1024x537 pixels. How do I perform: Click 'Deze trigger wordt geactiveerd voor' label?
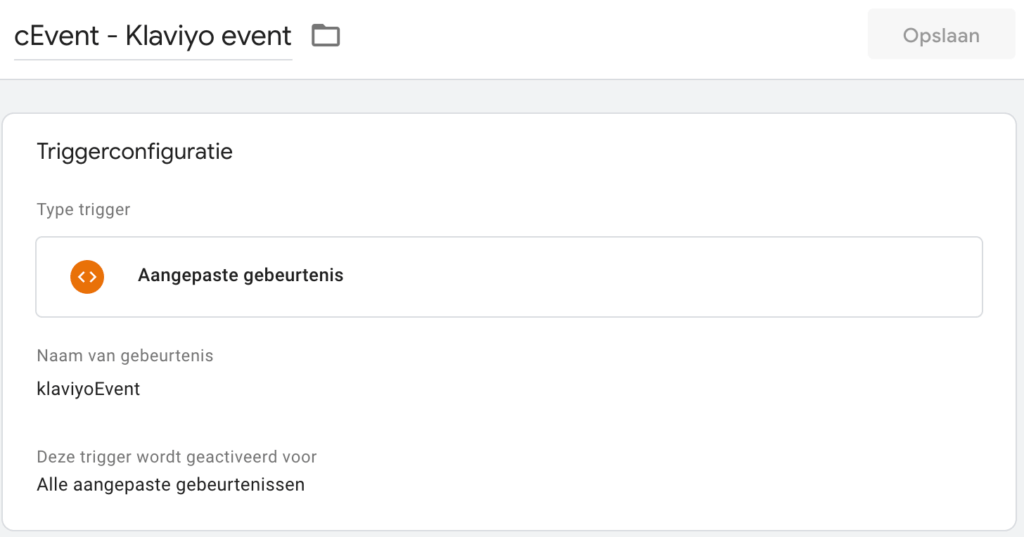(176, 457)
